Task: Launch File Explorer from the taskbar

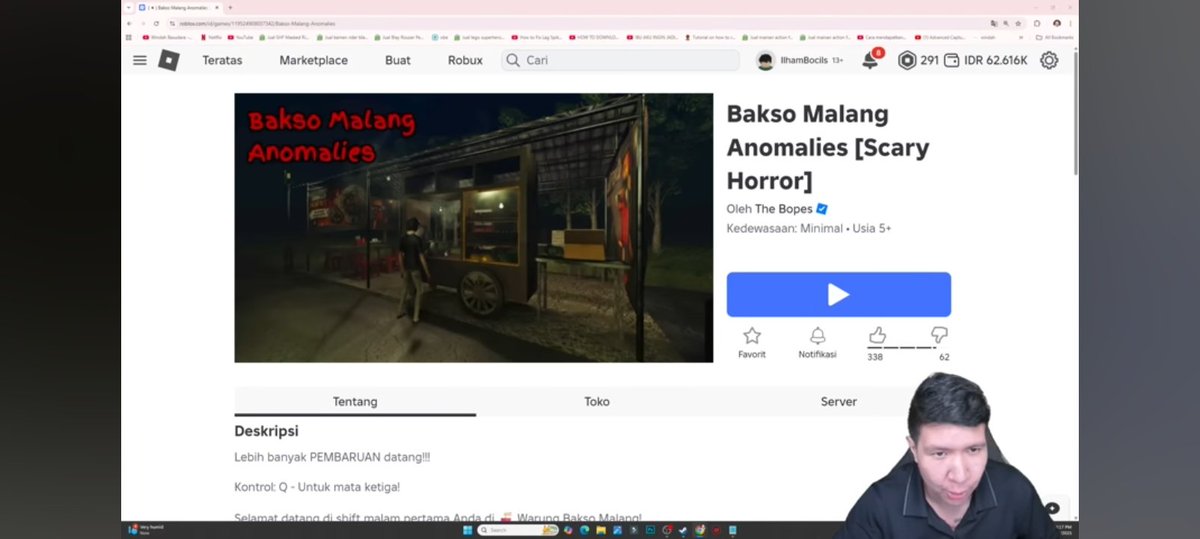Action: tap(601, 530)
